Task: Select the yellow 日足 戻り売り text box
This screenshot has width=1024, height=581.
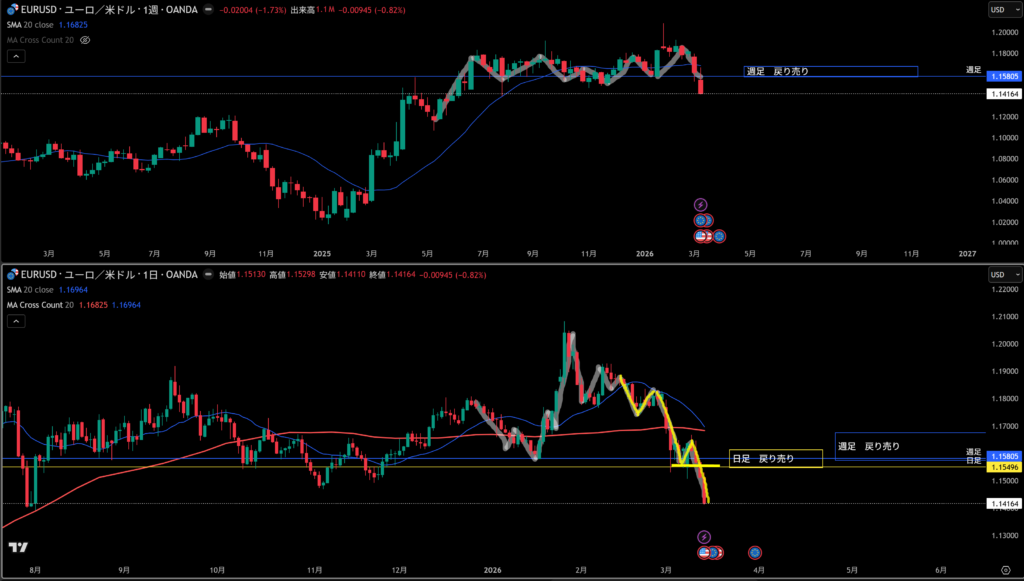Action: pos(776,458)
